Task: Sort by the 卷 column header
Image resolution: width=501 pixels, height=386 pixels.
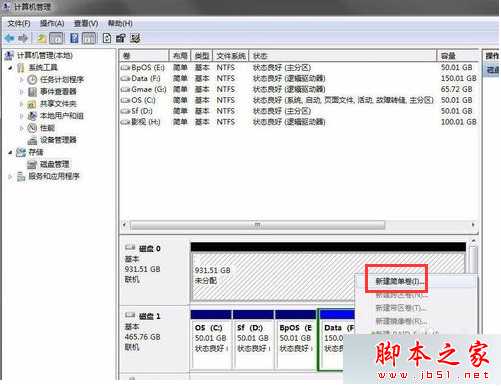Action: click(x=144, y=56)
